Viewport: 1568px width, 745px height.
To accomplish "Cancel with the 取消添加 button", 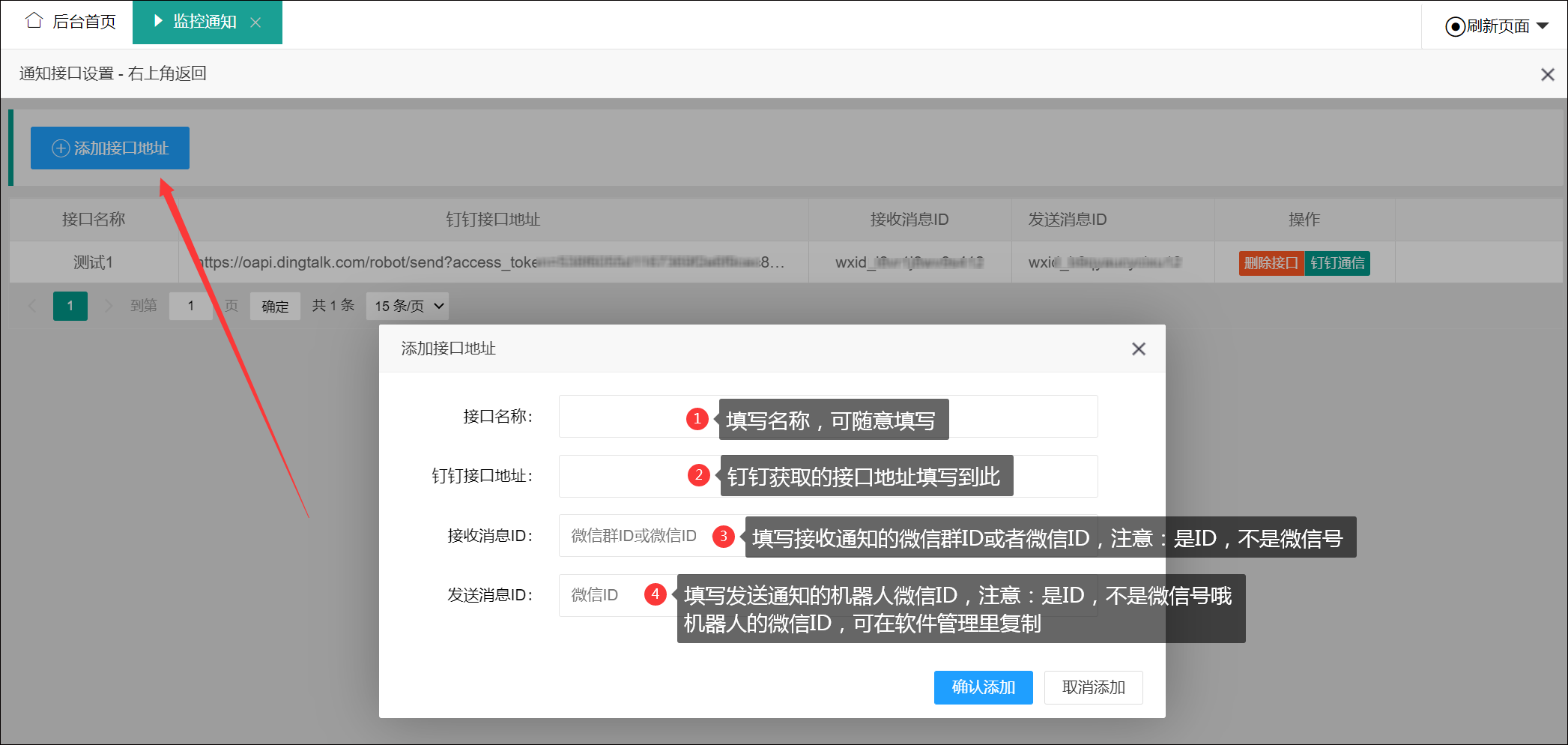I will [x=1094, y=687].
